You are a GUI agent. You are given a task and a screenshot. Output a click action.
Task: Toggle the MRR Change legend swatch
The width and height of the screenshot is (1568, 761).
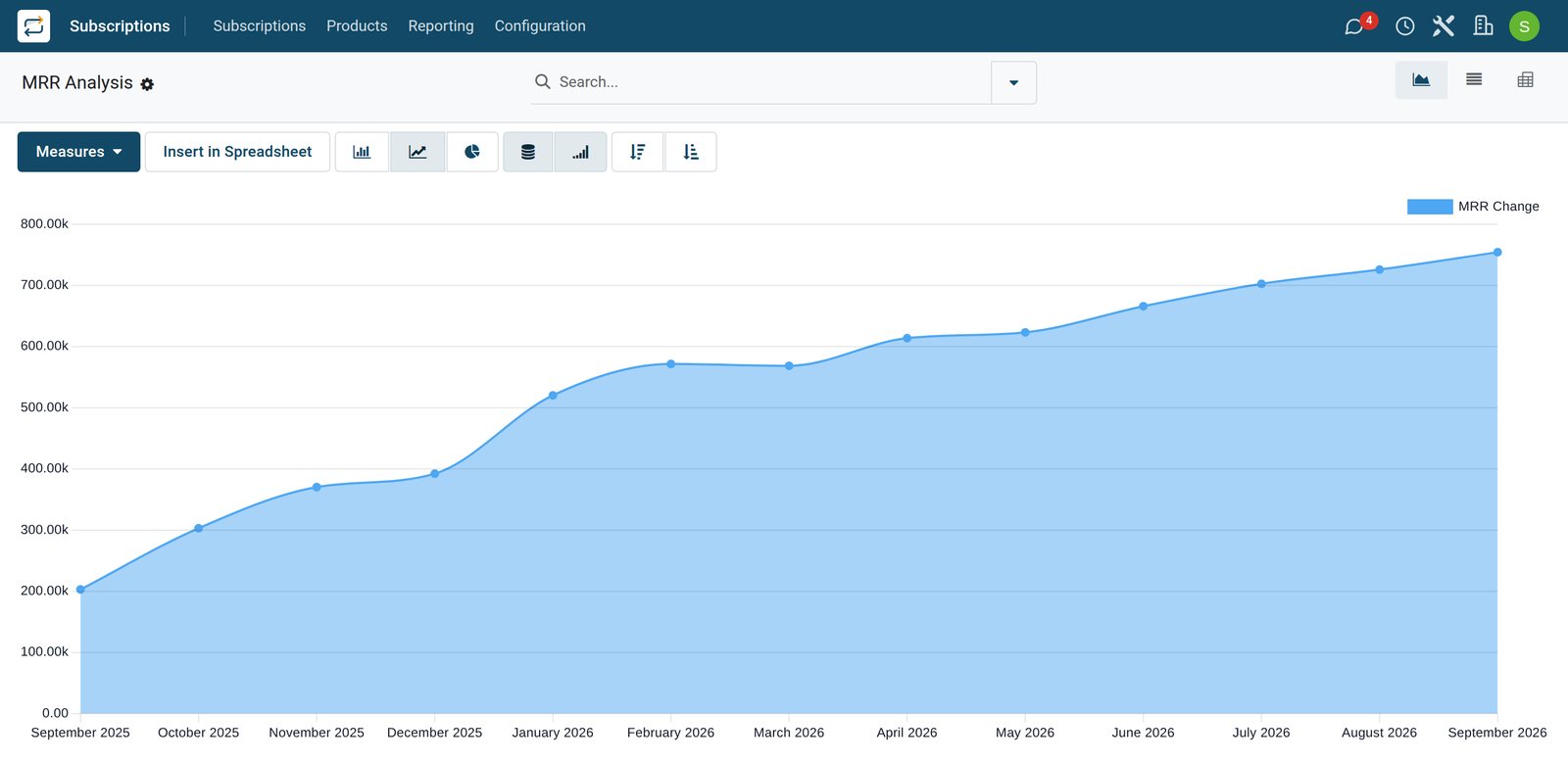[1430, 207]
